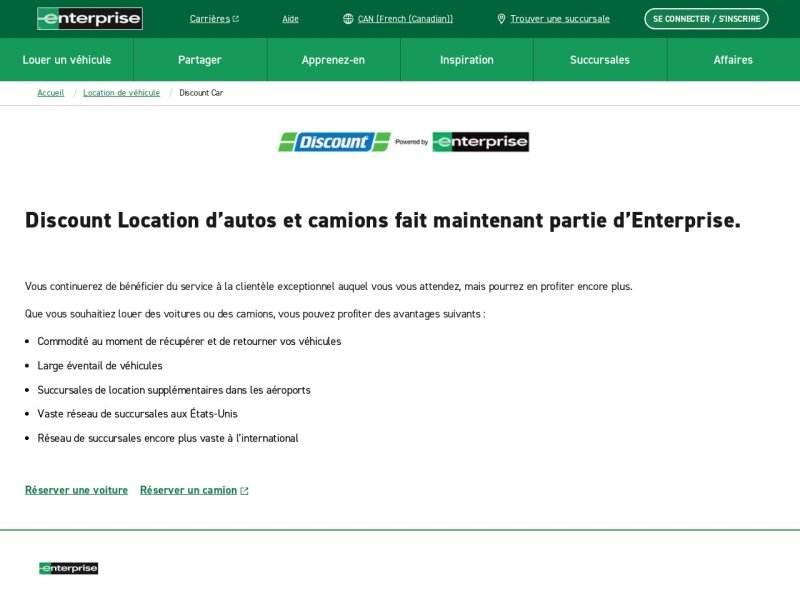Screen dimensions: 800x600
Task: Click bullet 'Succursales de location supplémentaires'
Action: [x=174, y=390]
